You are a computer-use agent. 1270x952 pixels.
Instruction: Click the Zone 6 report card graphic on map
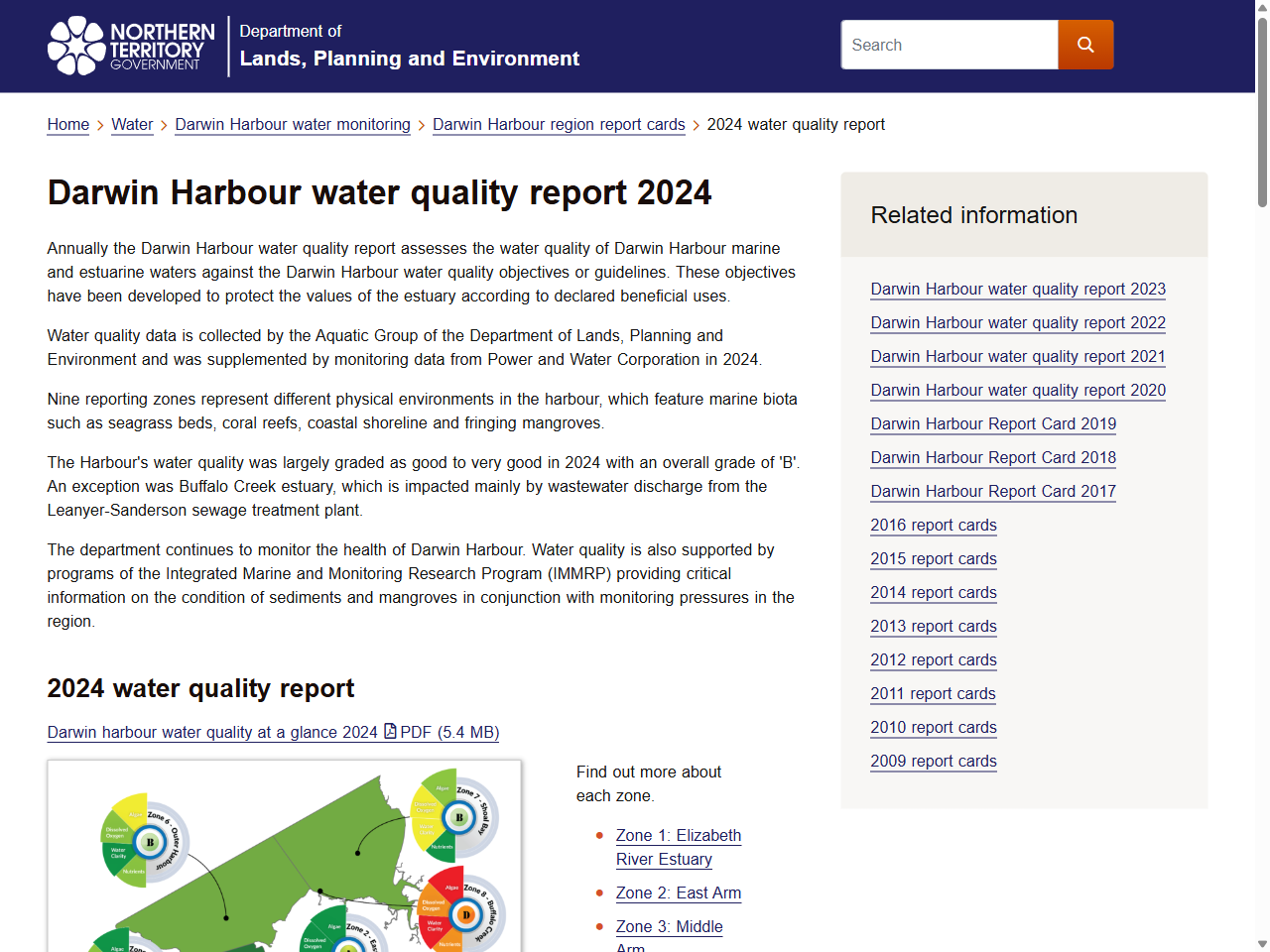[149, 842]
